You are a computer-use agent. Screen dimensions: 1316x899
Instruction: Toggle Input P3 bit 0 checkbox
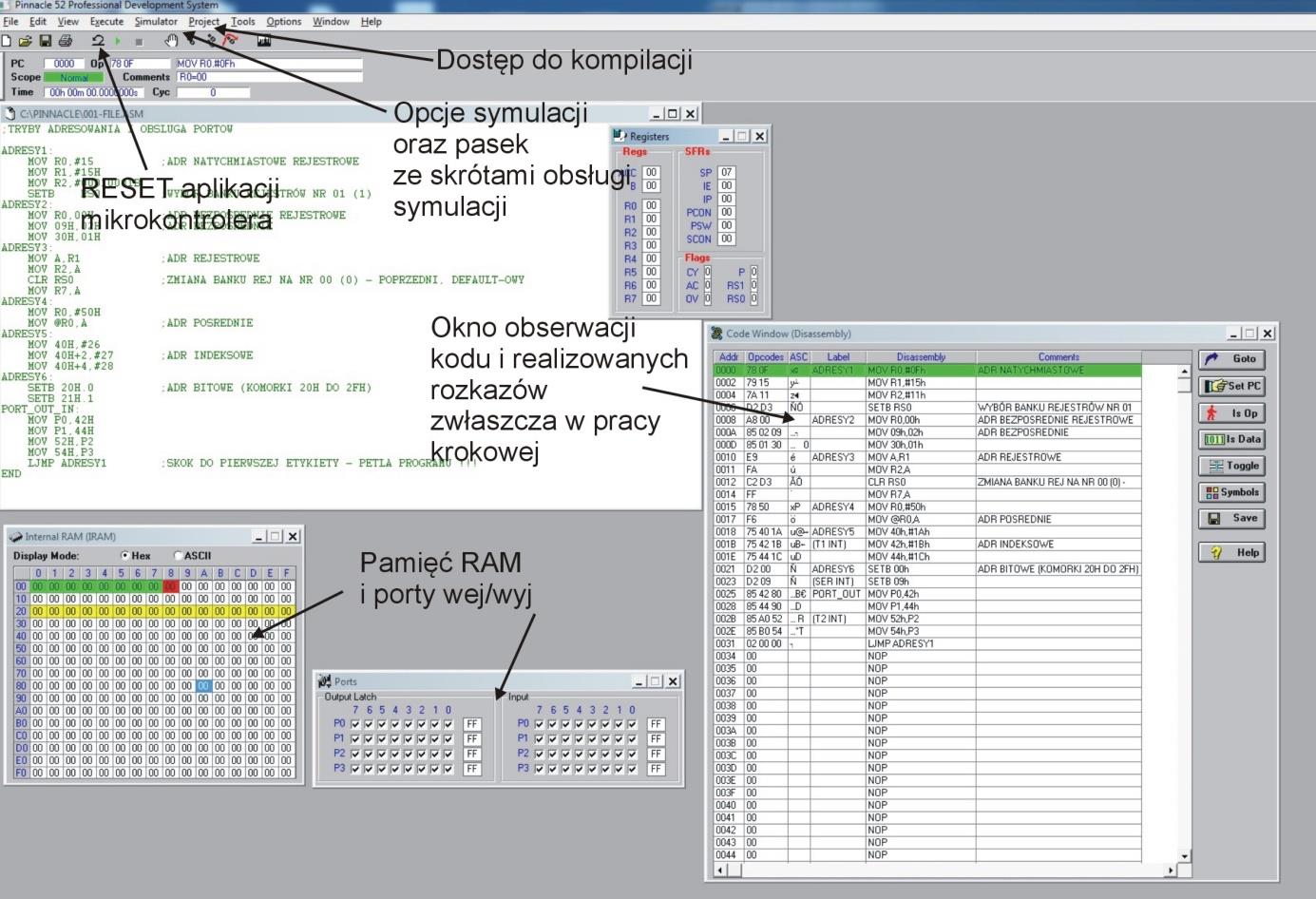633,770
